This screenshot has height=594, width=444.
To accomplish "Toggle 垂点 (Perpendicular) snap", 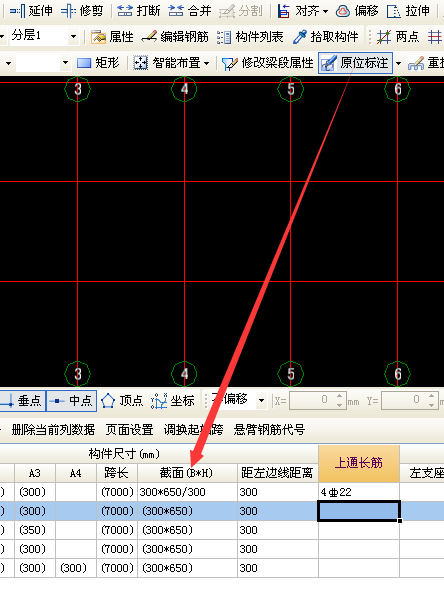I will click(23, 400).
